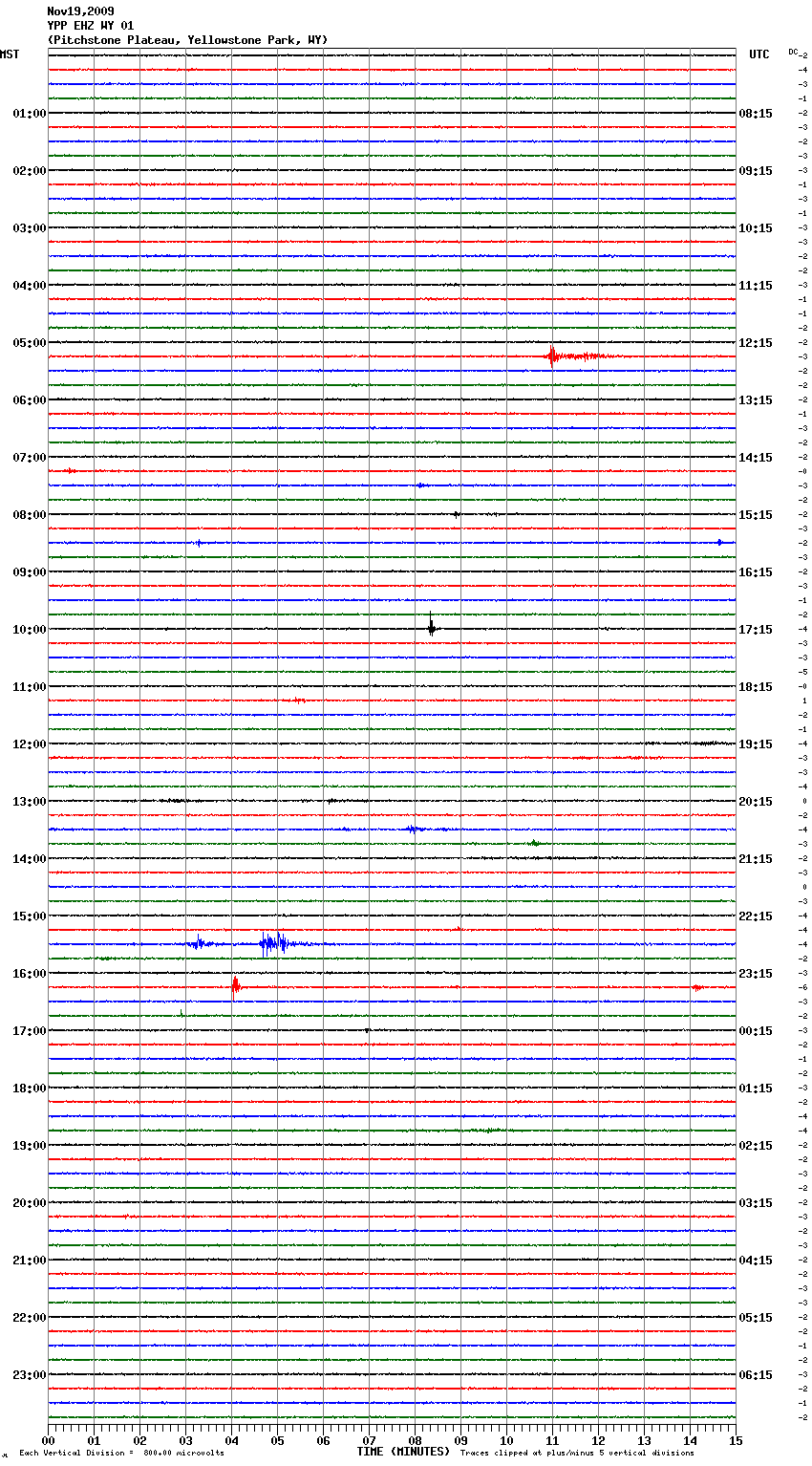Click x-axis minute tick label 08
Screen dimensions: 812x1466
pos(415,1440)
